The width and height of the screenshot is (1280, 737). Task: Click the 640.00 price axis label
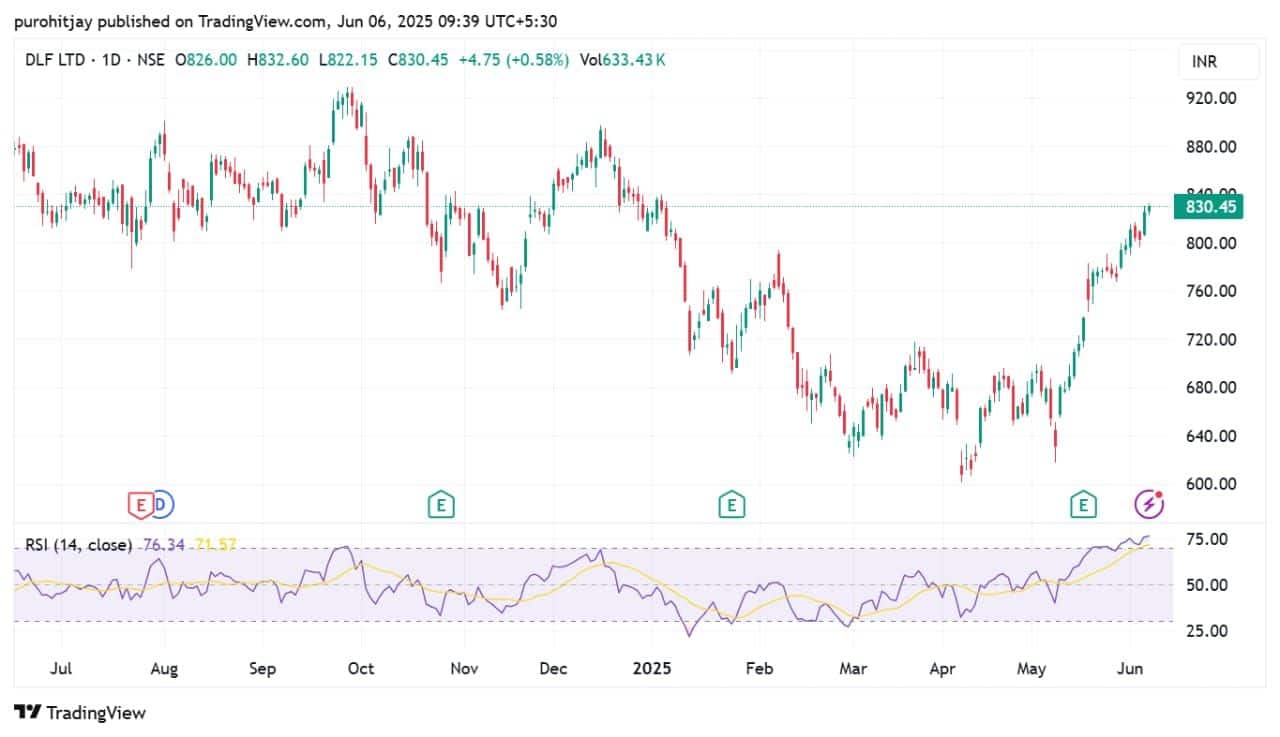click(x=1211, y=436)
